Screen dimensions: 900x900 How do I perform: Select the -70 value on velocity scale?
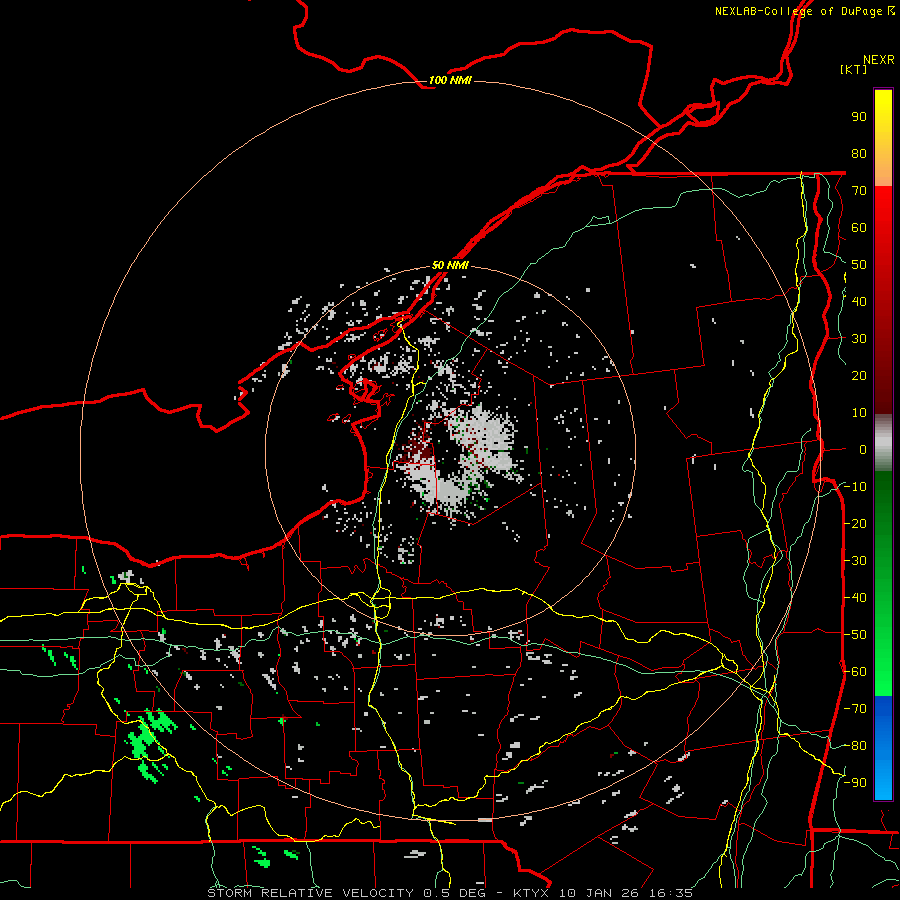pos(856,709)
